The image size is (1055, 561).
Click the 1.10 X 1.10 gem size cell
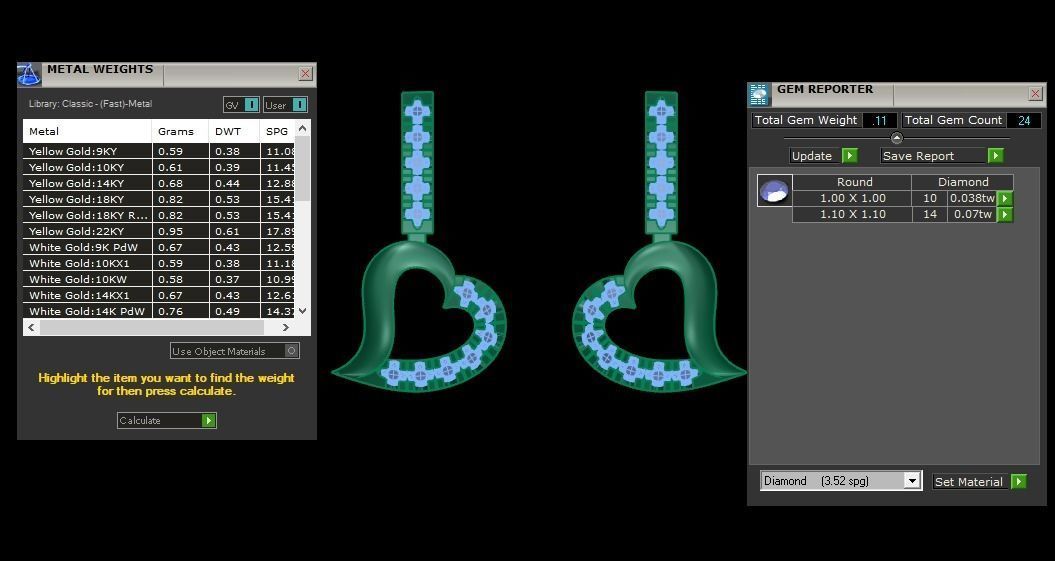pos(852,215)
